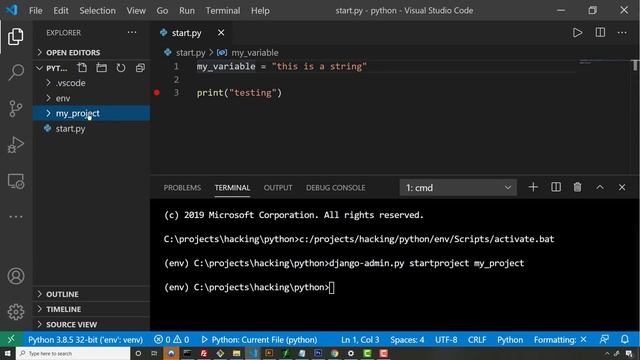
Task: Open start.py in the Explorer tree
Action: [91, 129]
